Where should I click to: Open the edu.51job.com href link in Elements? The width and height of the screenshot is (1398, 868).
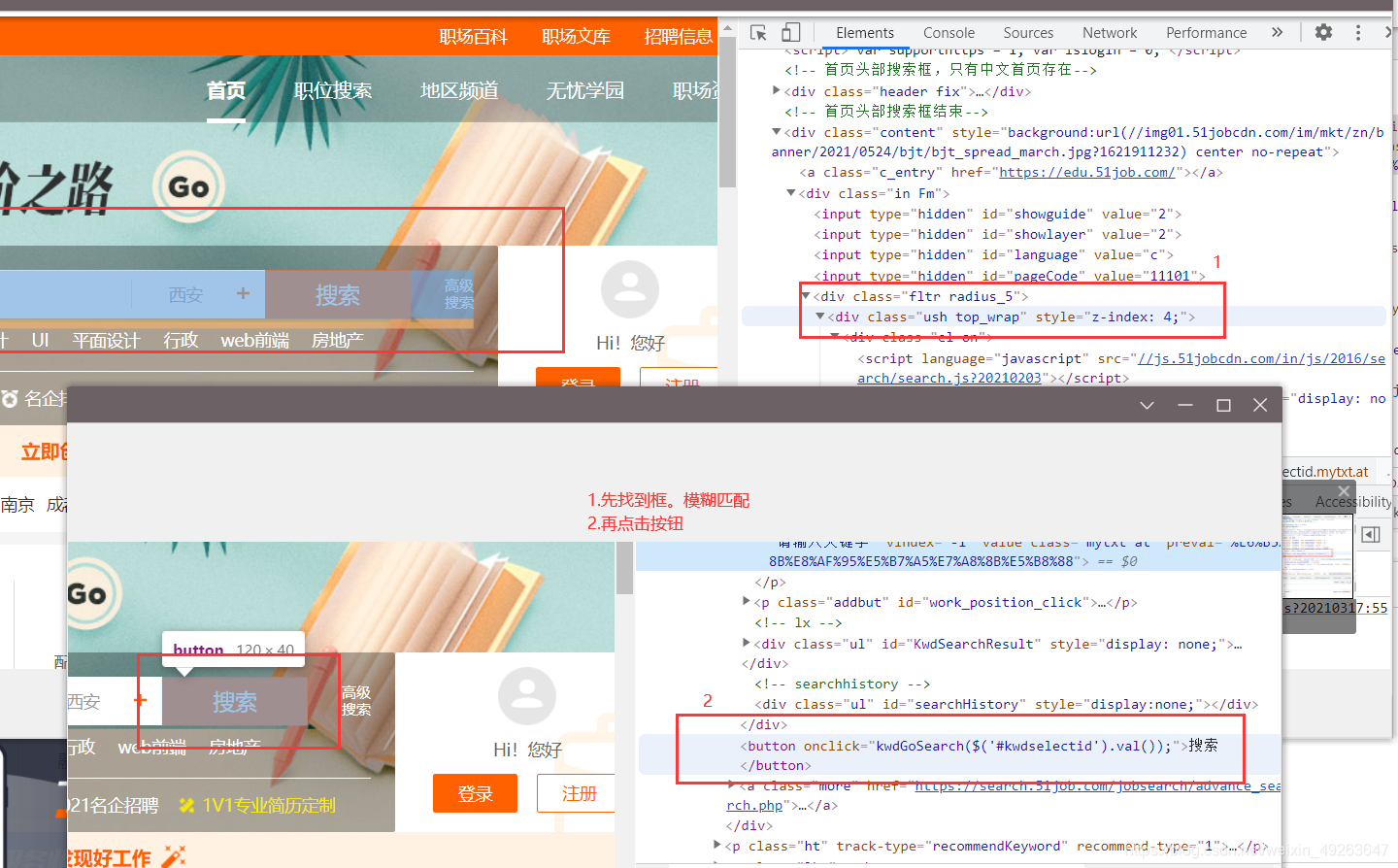point(1087,173)
